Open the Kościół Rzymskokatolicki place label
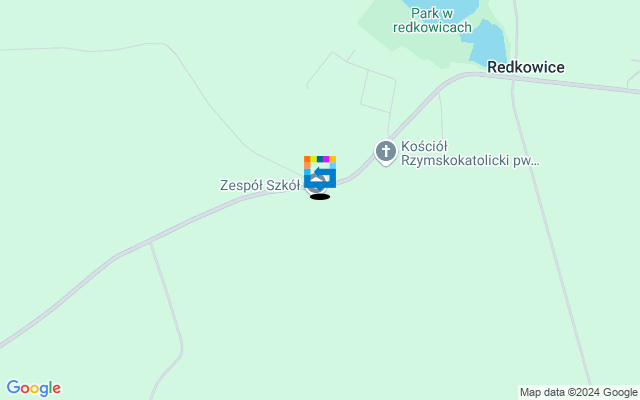 pos(470,153)
